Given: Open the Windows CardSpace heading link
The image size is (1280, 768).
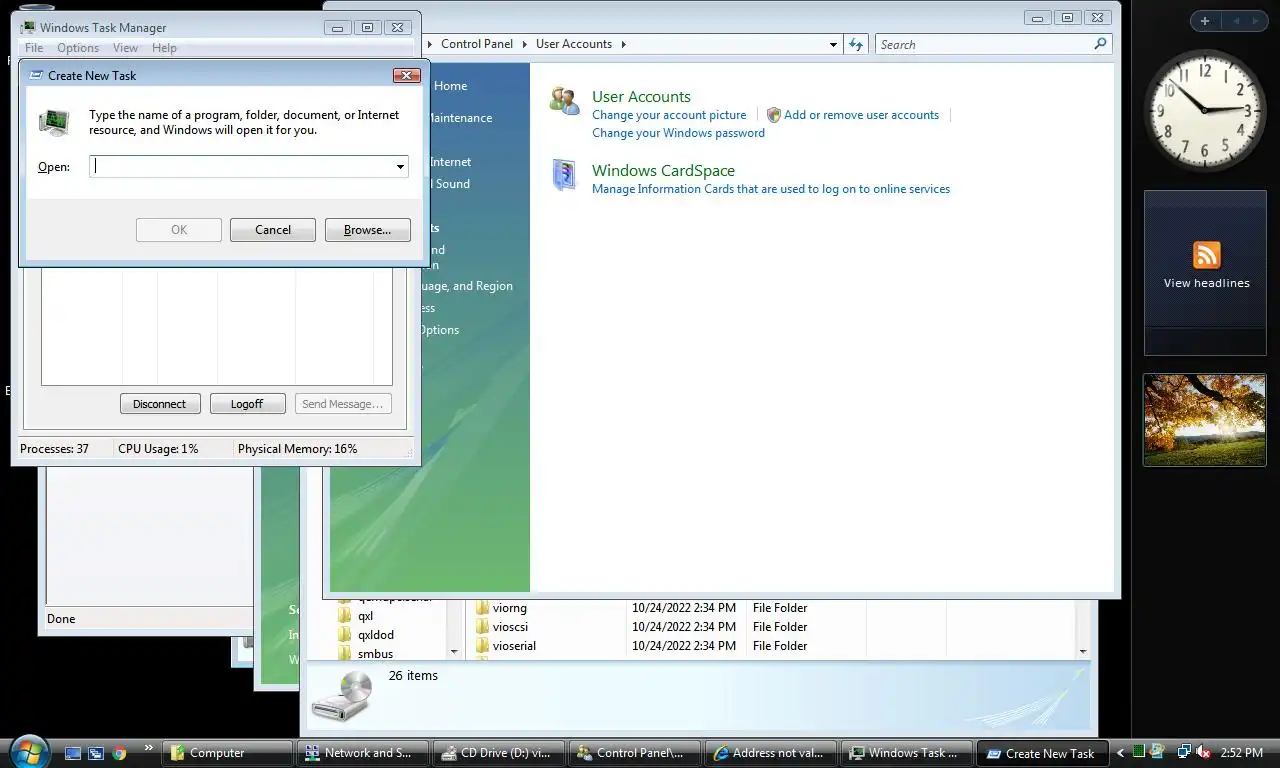Looking at the screenshot, I should (663, 171).
